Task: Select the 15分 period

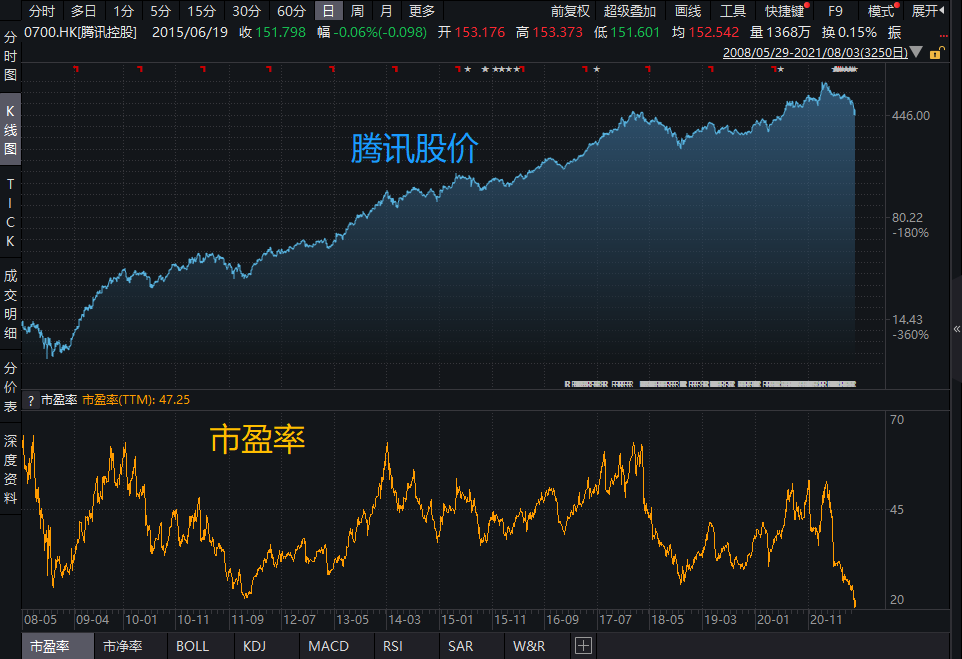Action: pos(201,11)
